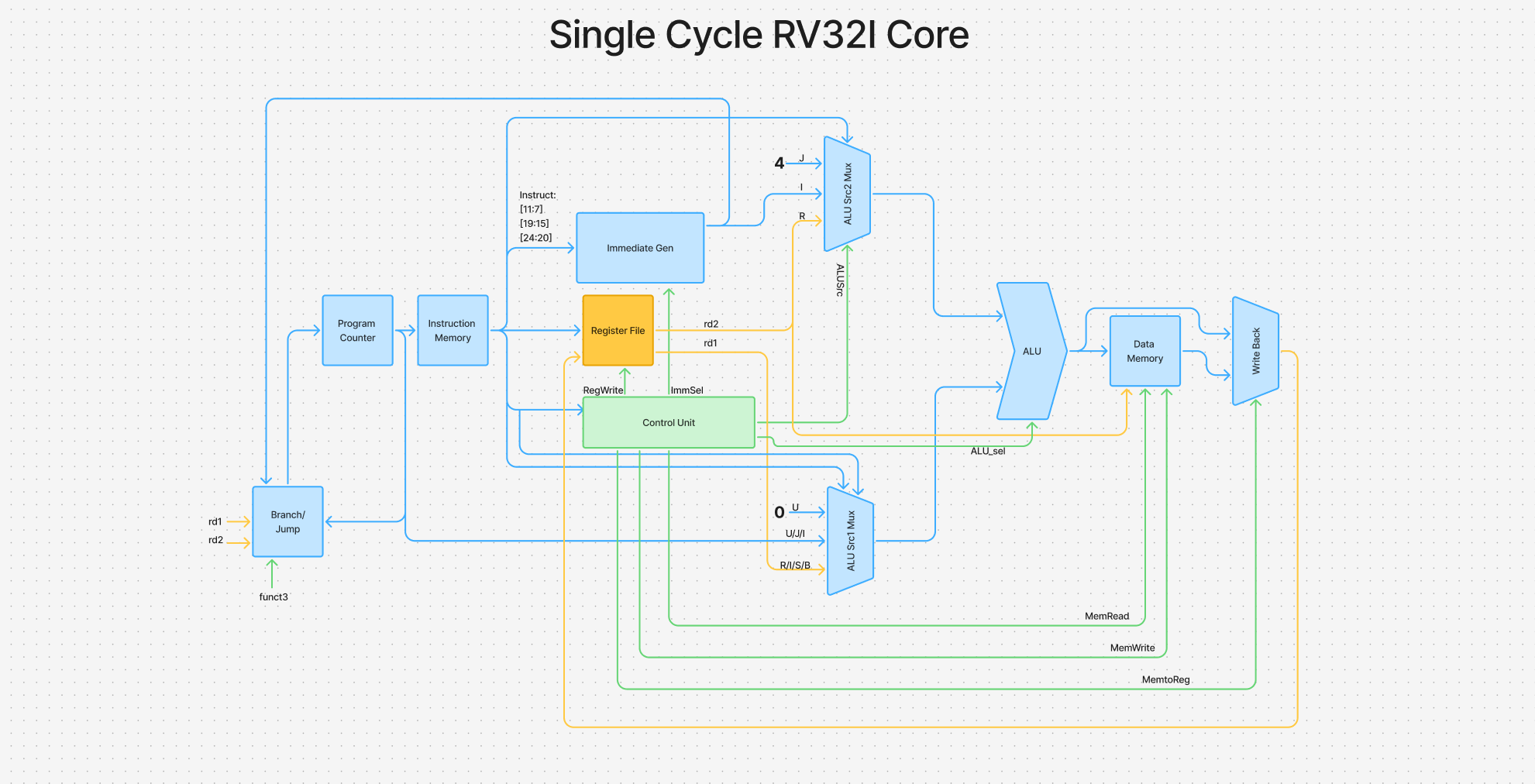The height and width of the screenshot is (784, 1535).
Task: Click the Write Back mux shape
Action: pyautogui.click(x=1255, y=351)
